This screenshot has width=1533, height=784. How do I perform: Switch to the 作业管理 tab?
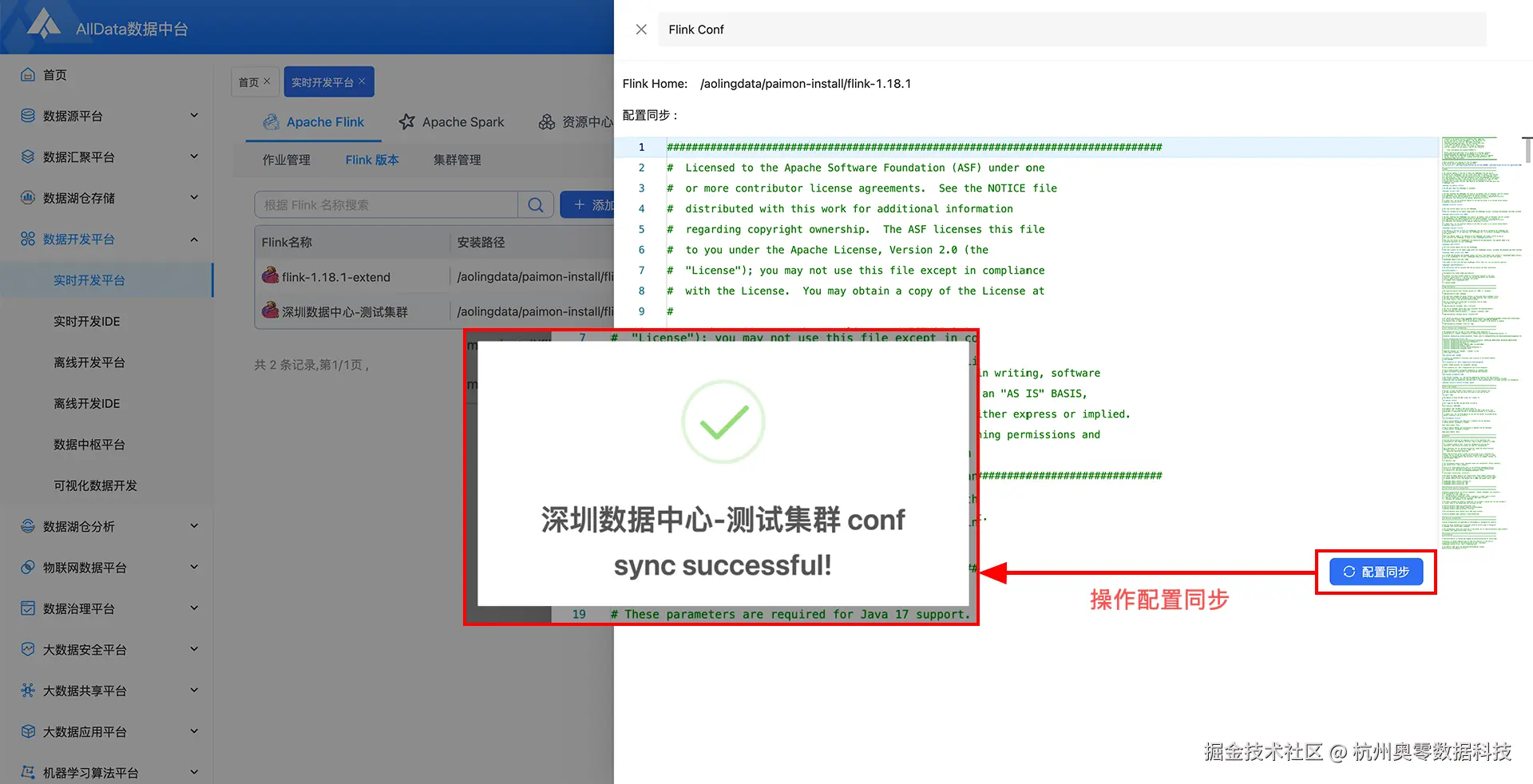(286, 160)
